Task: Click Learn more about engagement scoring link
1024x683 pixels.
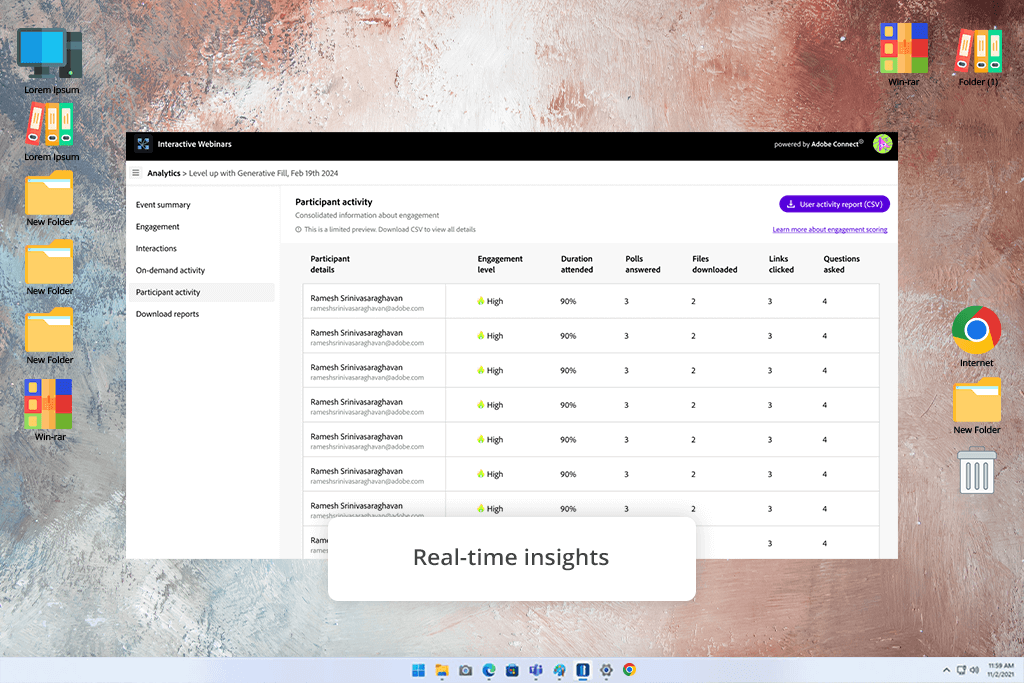Action: coord(829,230)
